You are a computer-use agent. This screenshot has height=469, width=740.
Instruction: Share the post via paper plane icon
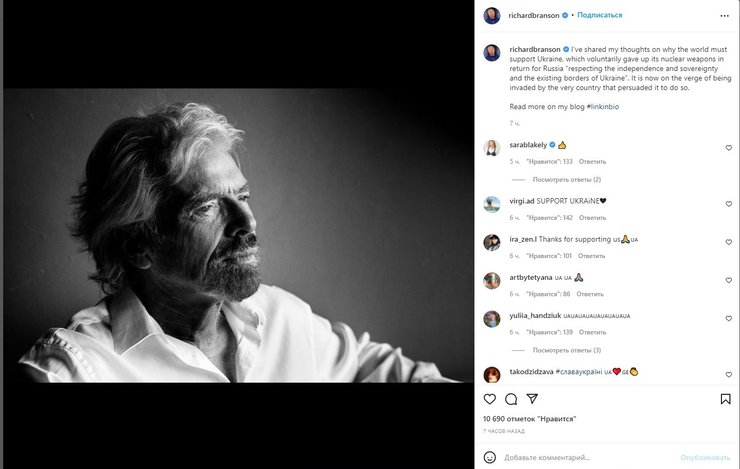(x=532, y=398)
